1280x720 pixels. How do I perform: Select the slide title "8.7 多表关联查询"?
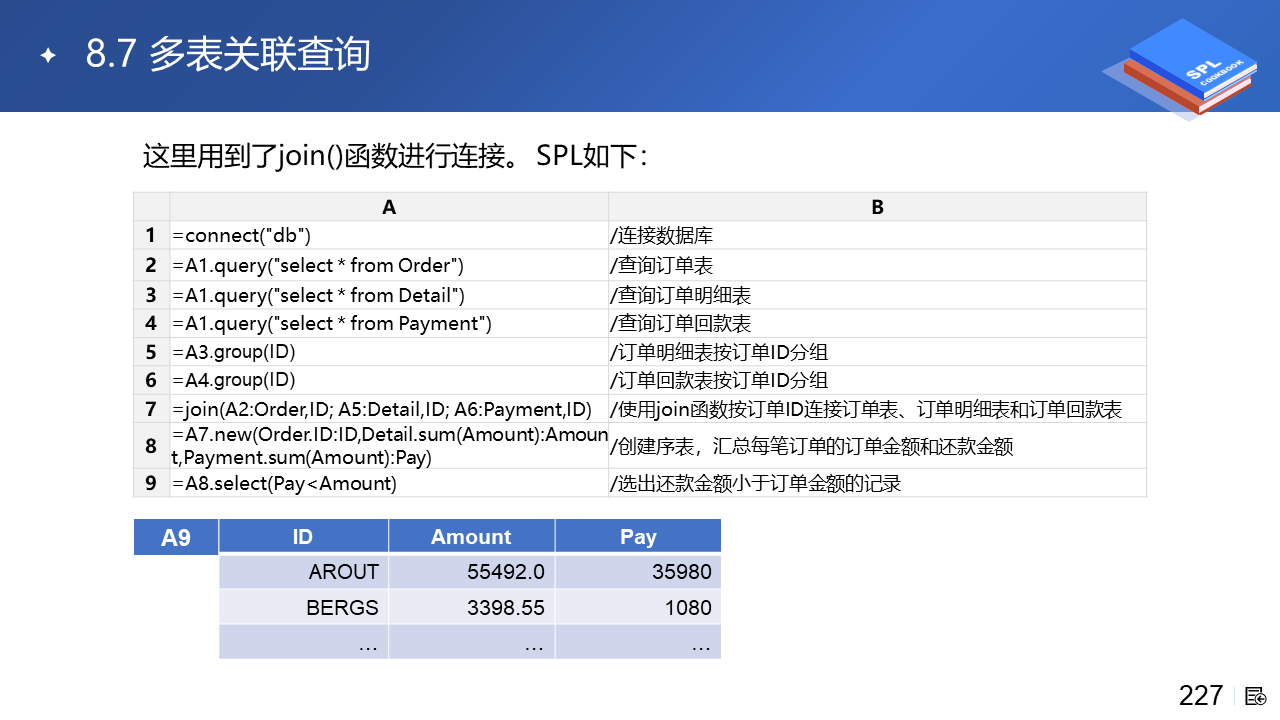[x=228, y=55]
